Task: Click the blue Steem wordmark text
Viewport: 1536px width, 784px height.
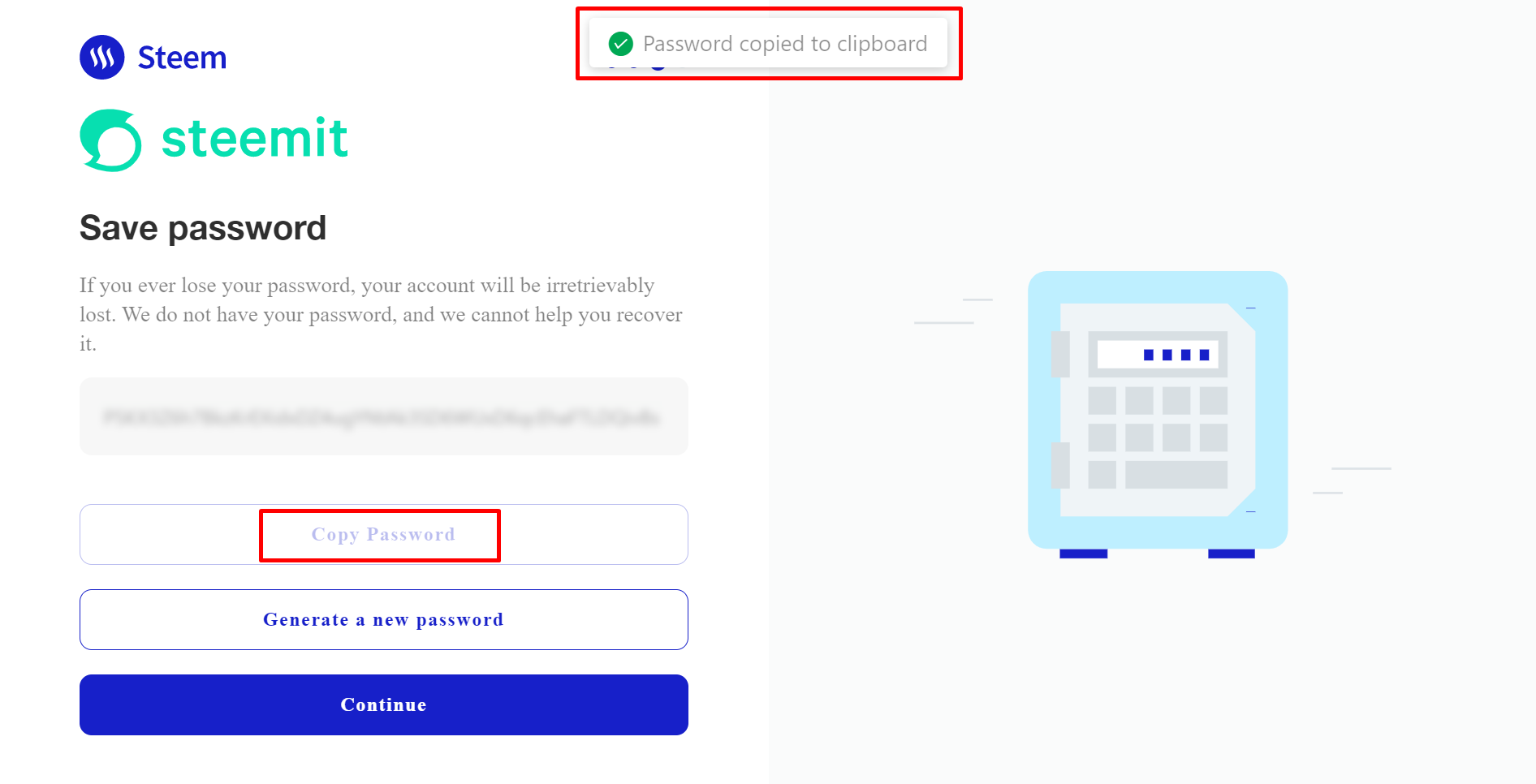Action: point(182,58)
